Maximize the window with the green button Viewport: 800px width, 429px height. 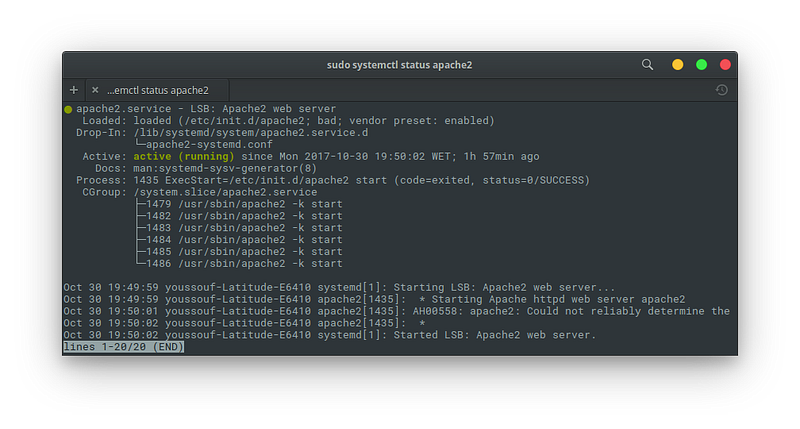tap(701, 65)
